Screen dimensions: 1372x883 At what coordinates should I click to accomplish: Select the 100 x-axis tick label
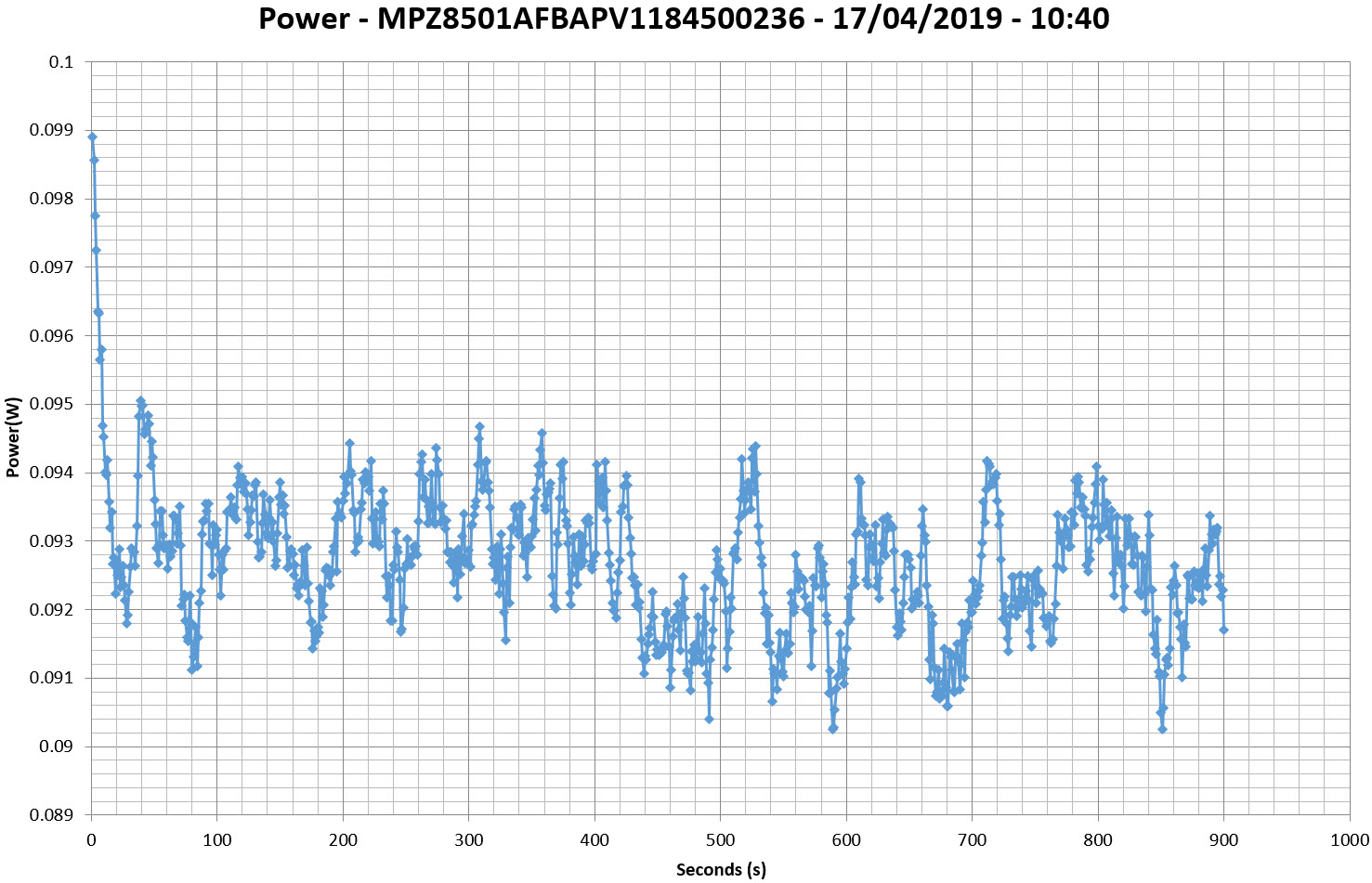point(216,841)
